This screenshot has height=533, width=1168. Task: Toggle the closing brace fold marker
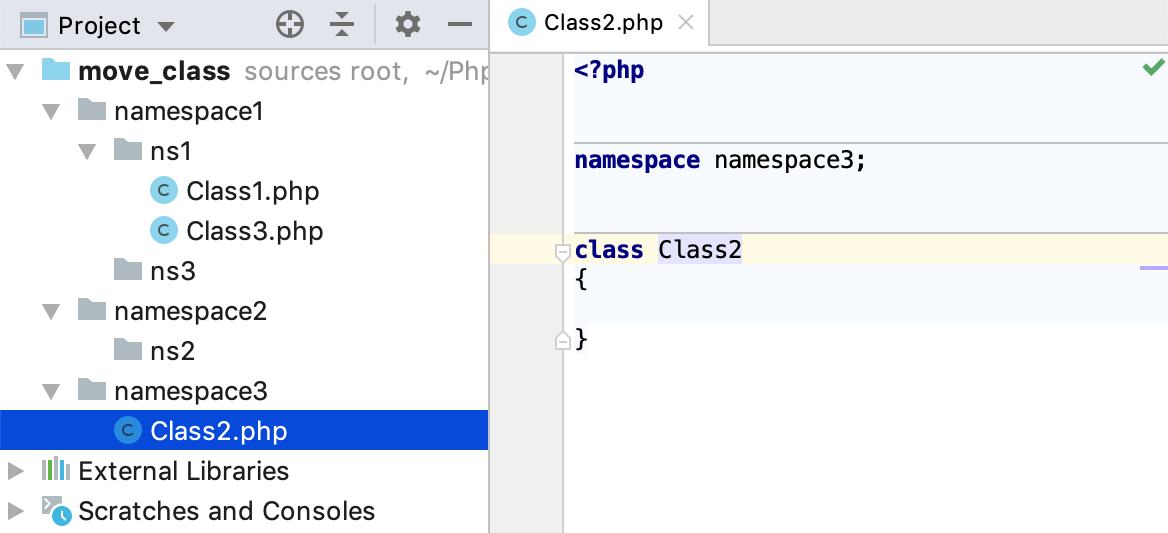(563, 341)
